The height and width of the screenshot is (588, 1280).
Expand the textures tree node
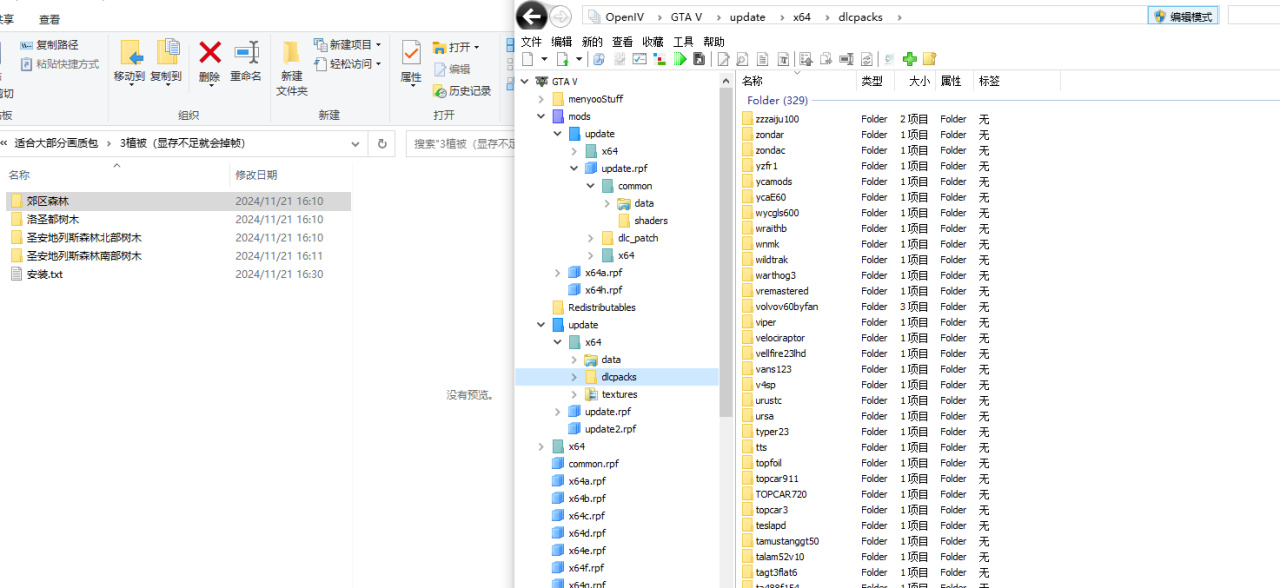(x=574, y=394)
